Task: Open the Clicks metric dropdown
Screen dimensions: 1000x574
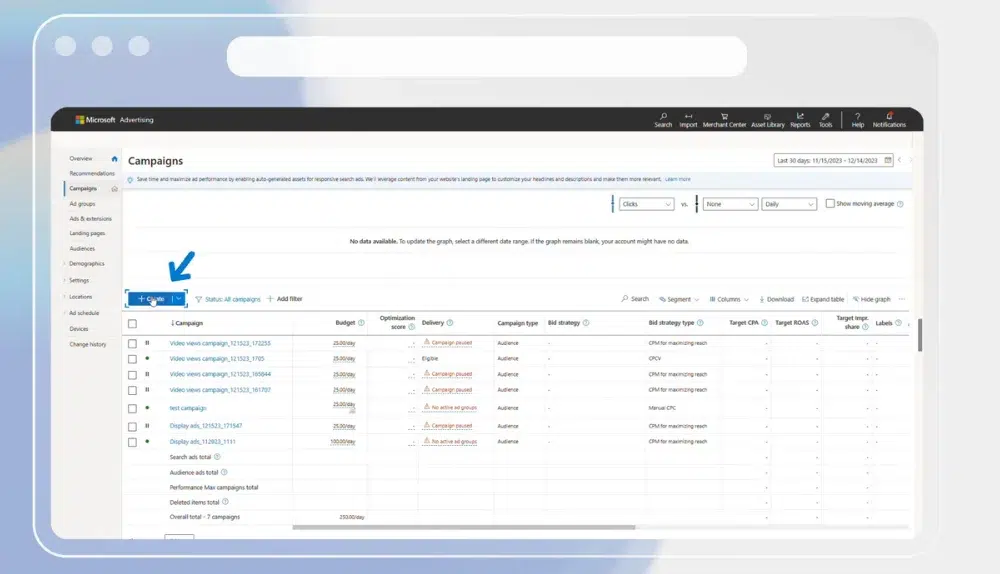Action: pyautogui.click(x=646, y=204)
